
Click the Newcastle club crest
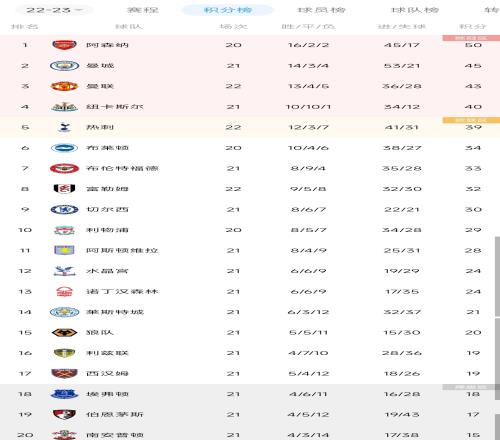click(x=64, y=107)
